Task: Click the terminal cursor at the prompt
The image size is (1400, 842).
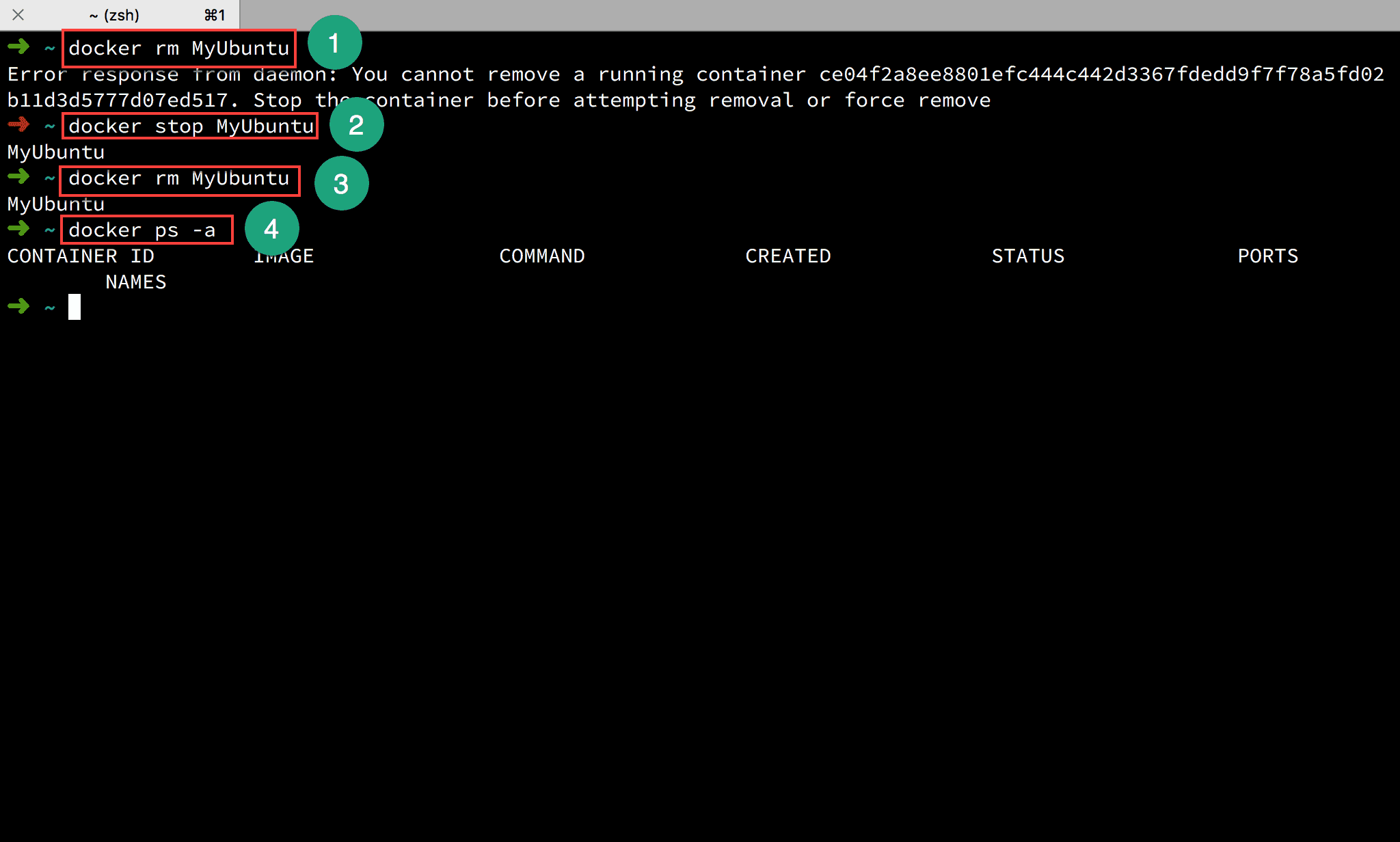Action: [75, 307]
